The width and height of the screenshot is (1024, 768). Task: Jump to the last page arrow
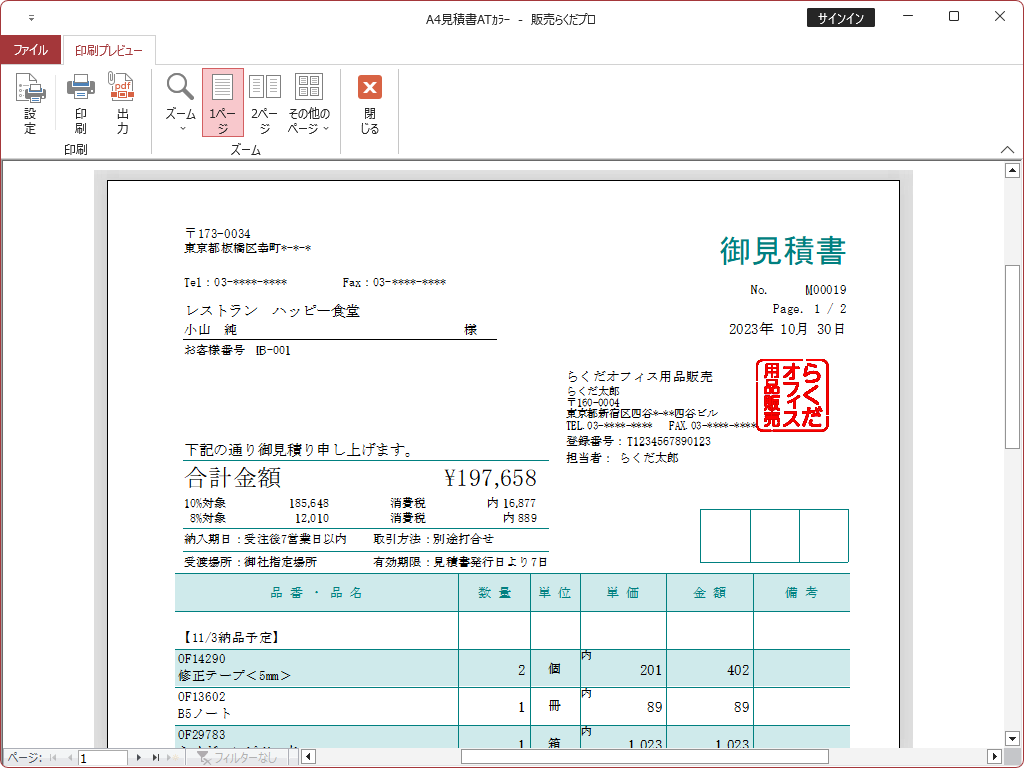(155, 758)
